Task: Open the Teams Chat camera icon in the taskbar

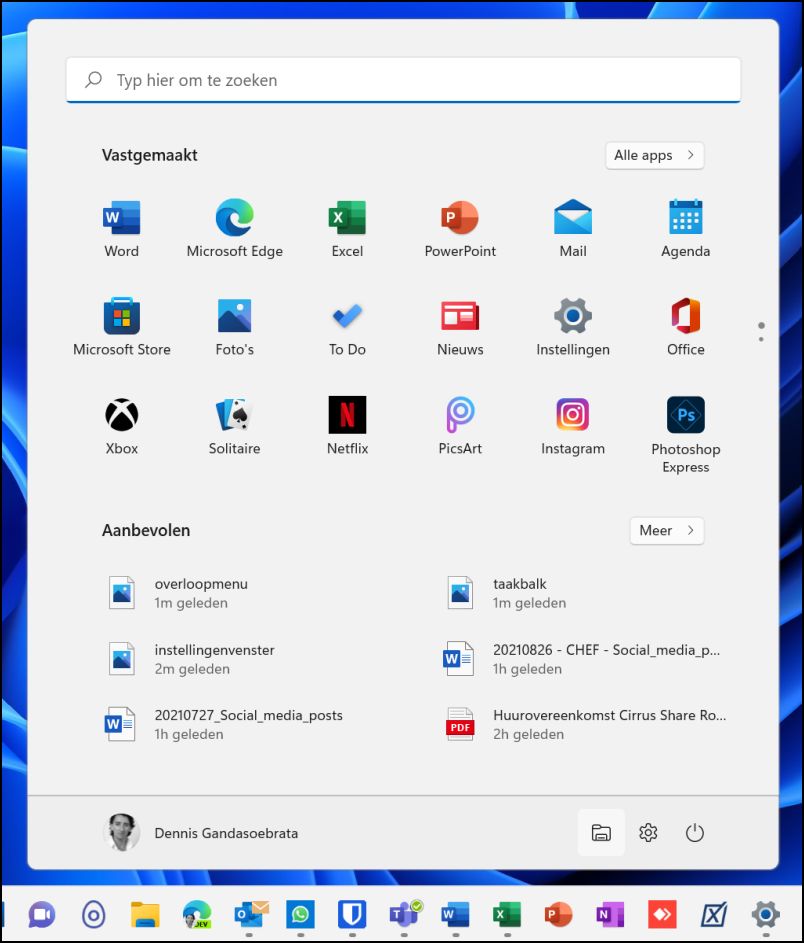Action: [x=42, y=915]
